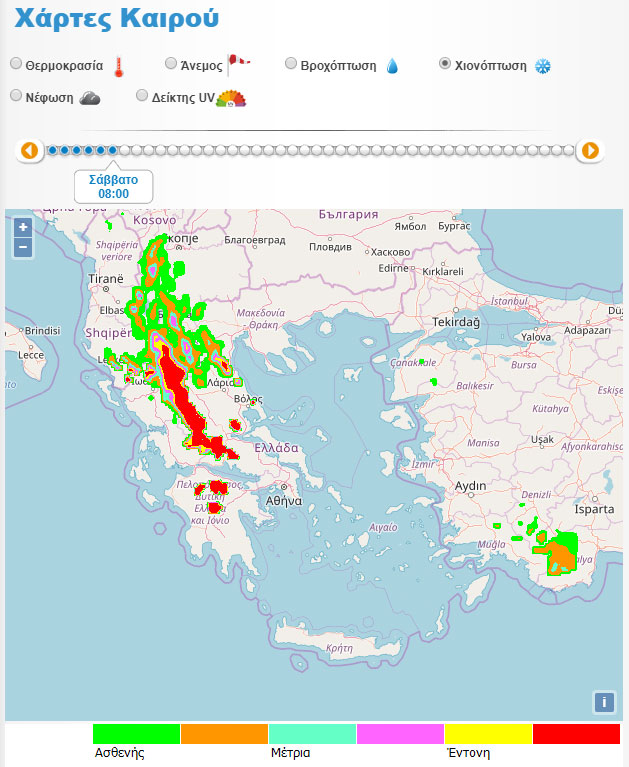Select the Νέφωση radio button
The height and width of the screenshot is (767, 629).
(16, 95)
